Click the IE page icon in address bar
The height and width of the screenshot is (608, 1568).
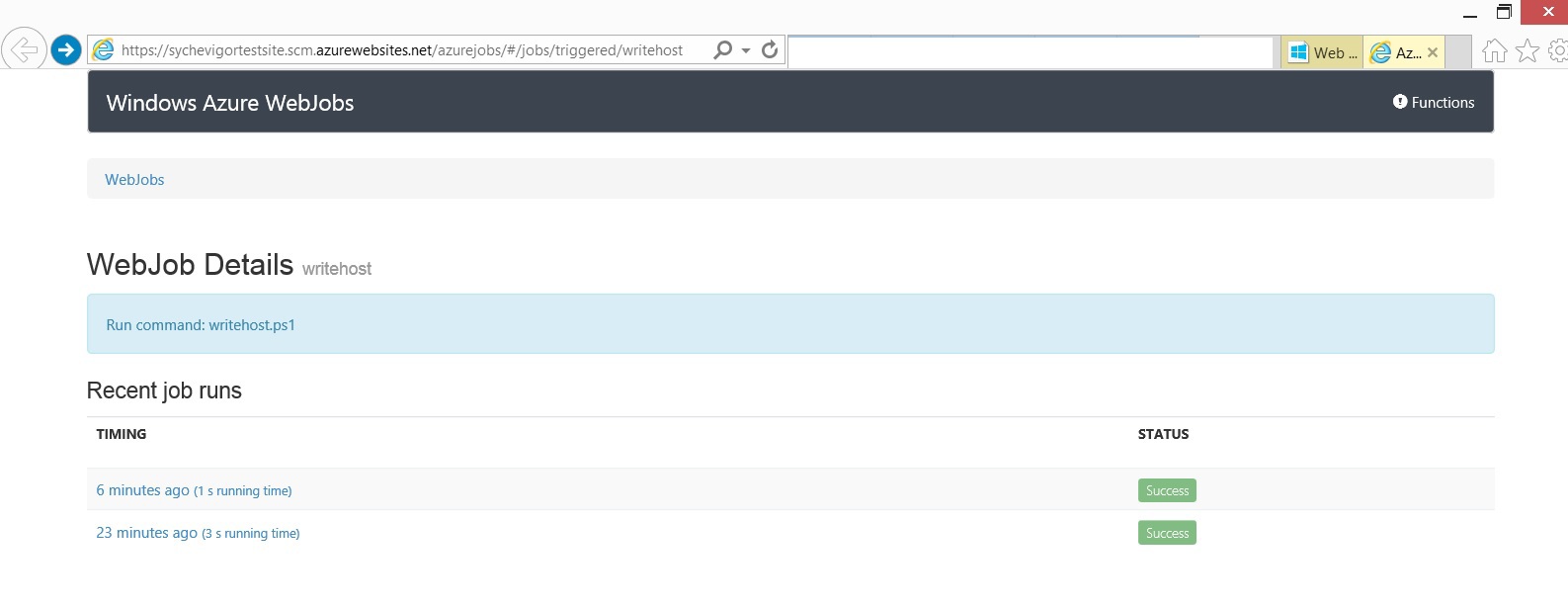click(103, 49)
